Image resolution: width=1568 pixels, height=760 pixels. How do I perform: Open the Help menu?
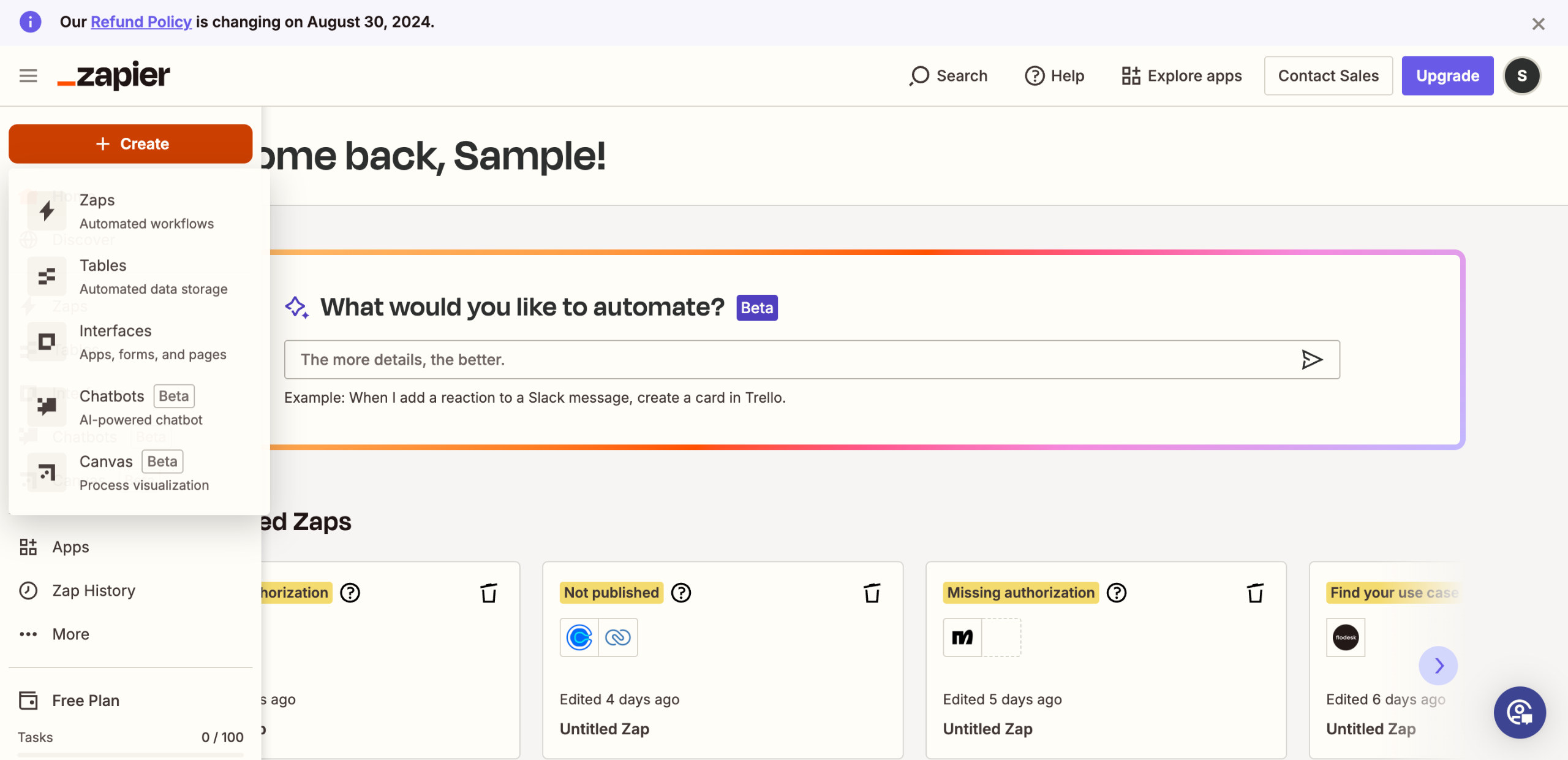(1054, 75)
